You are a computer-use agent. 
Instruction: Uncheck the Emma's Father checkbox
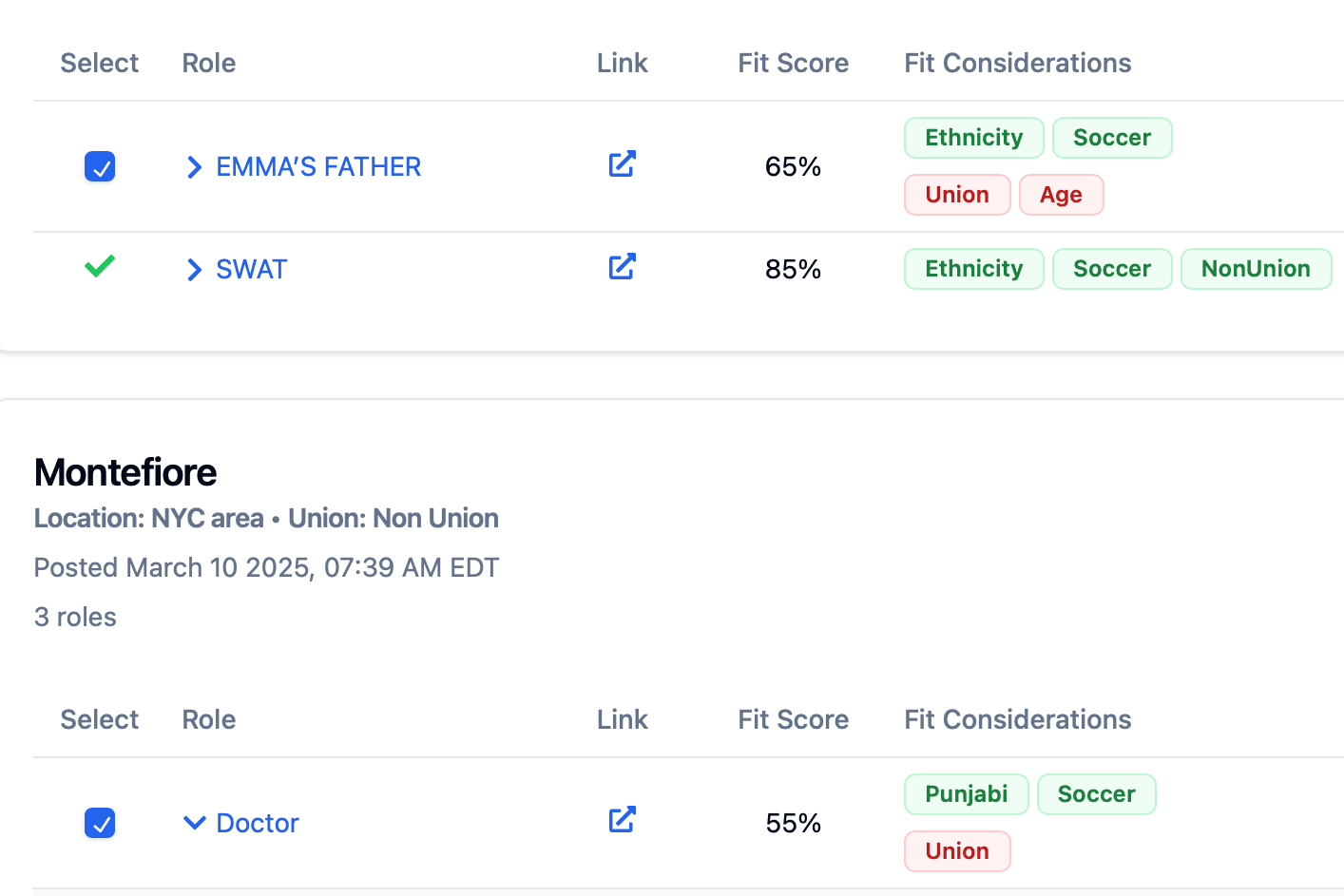[x=100, y=166]
